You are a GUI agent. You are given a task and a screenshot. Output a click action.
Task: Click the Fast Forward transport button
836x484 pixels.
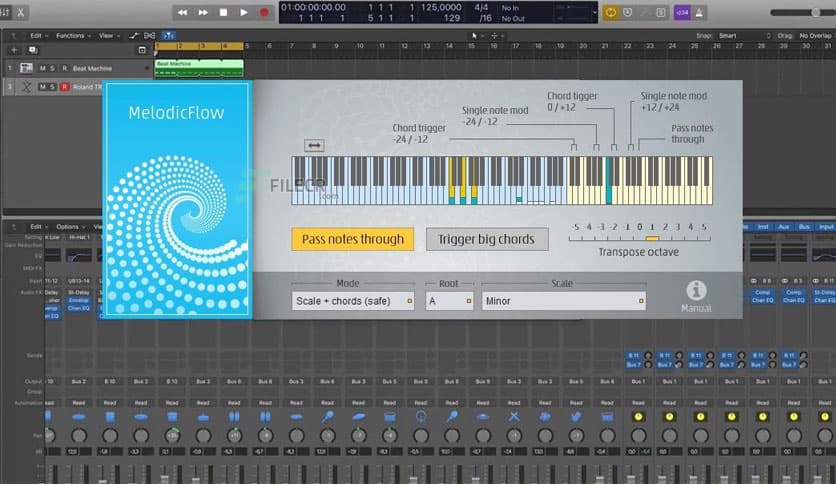point(203,12)
